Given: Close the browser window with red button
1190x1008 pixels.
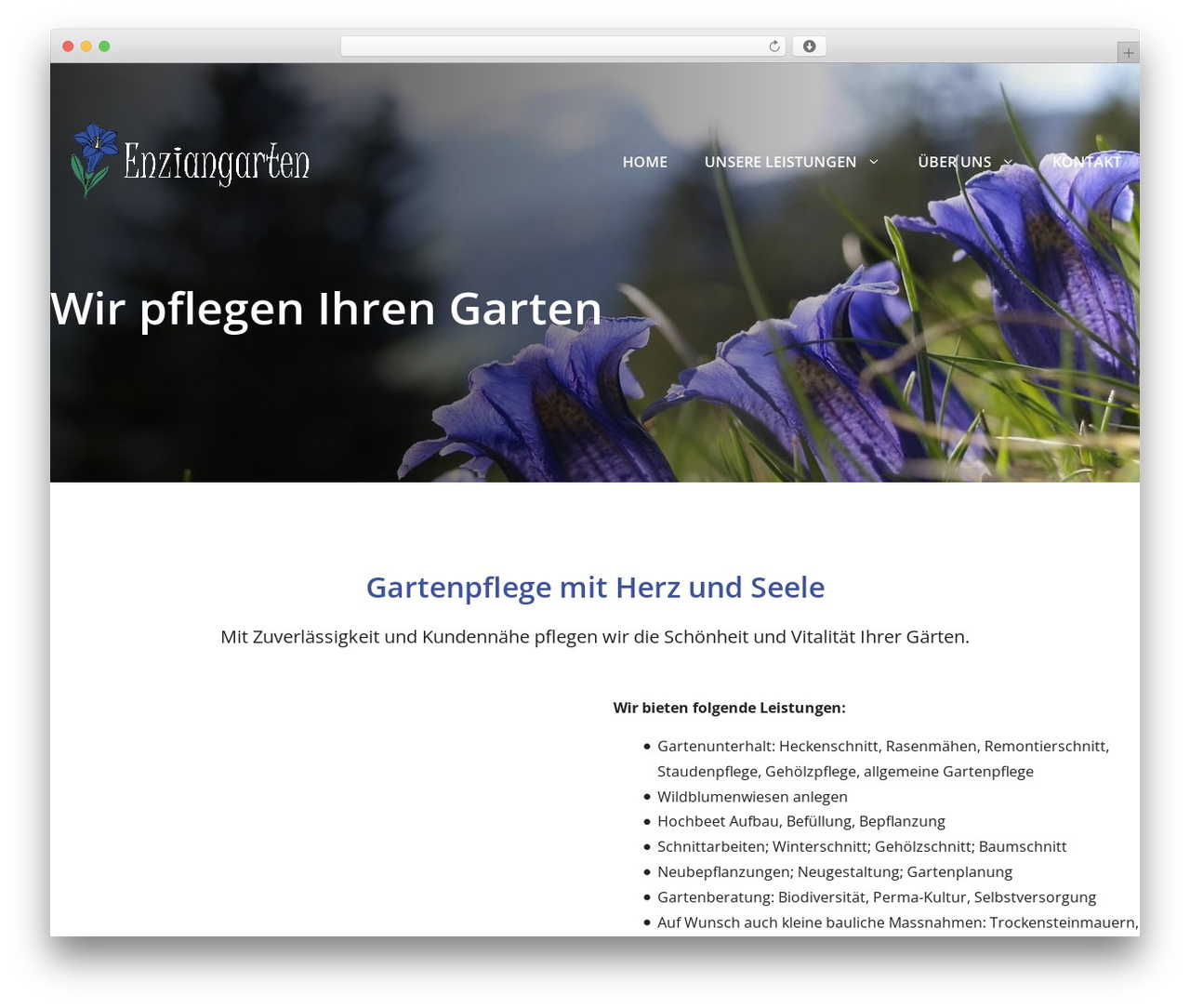Looking at the screenshot, I should 68,46.
